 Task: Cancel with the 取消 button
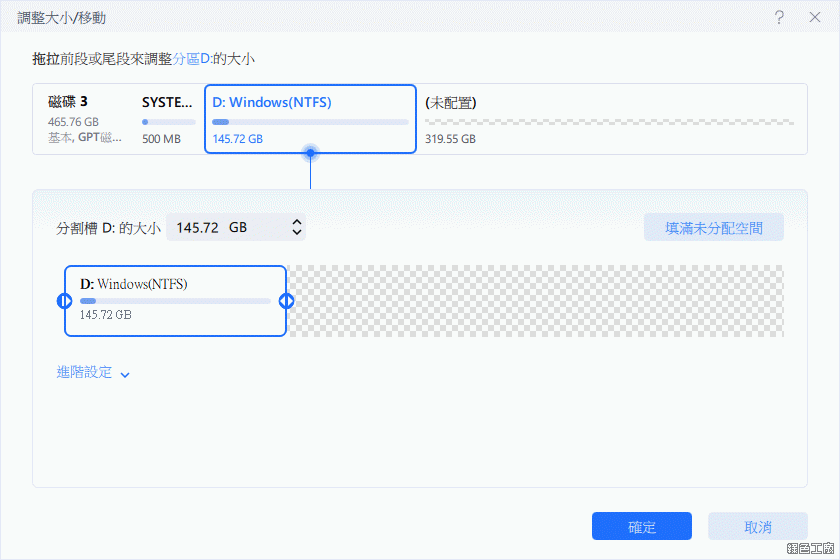[757, 527]
